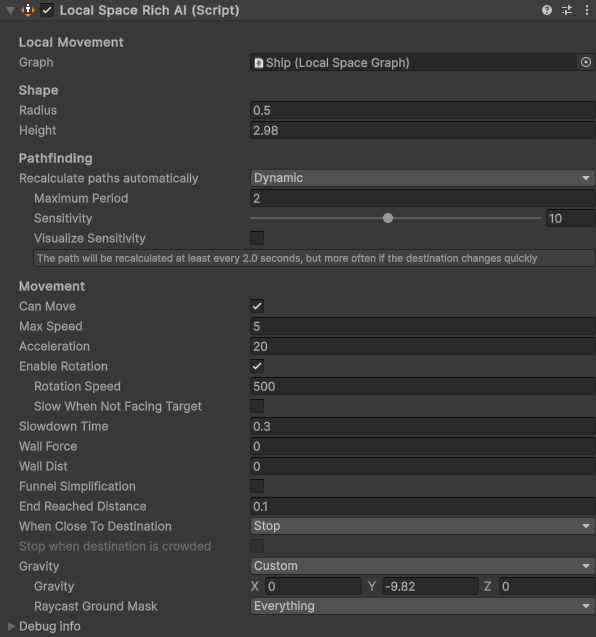Open the When Close To Destination dropdown

pos(423,526)
